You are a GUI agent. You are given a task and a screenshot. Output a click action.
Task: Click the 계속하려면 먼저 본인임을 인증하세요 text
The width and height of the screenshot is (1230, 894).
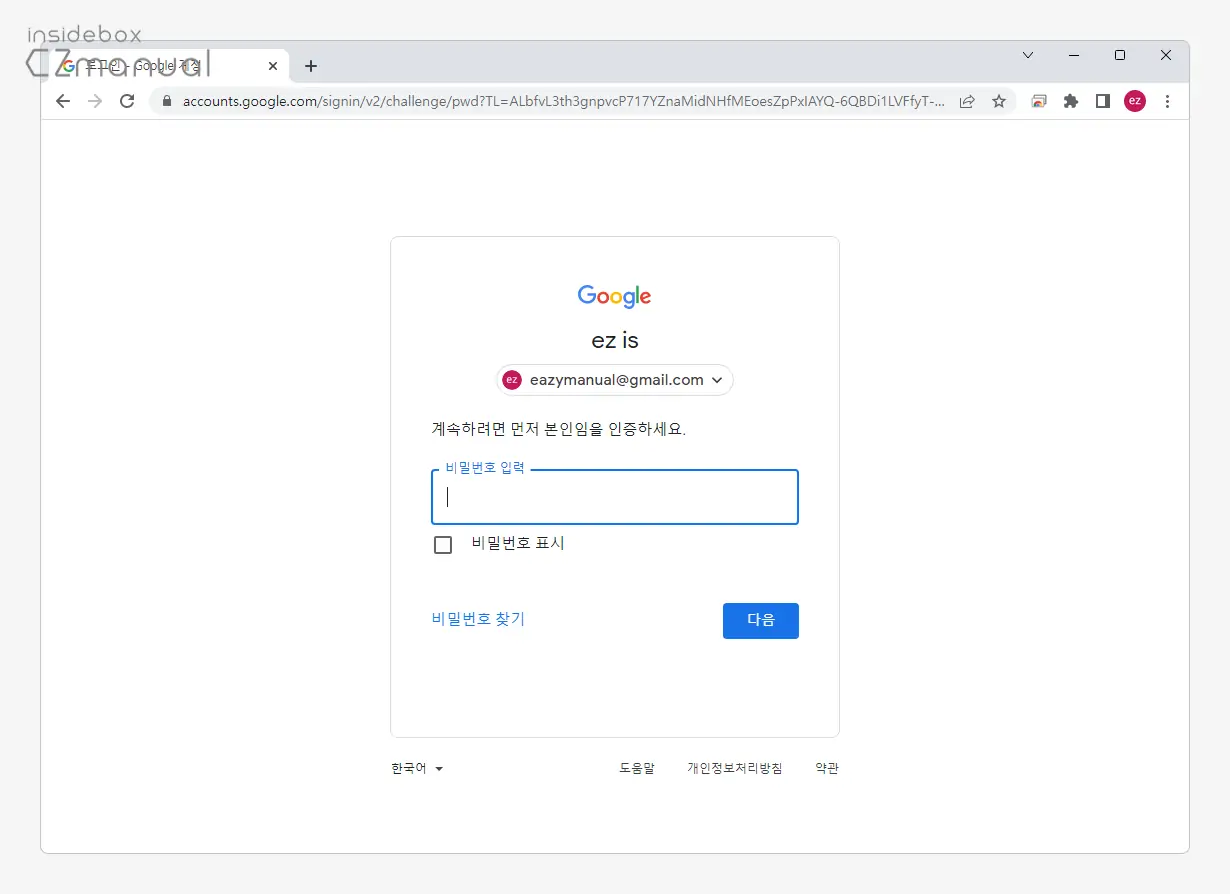(x=559, y=430)
